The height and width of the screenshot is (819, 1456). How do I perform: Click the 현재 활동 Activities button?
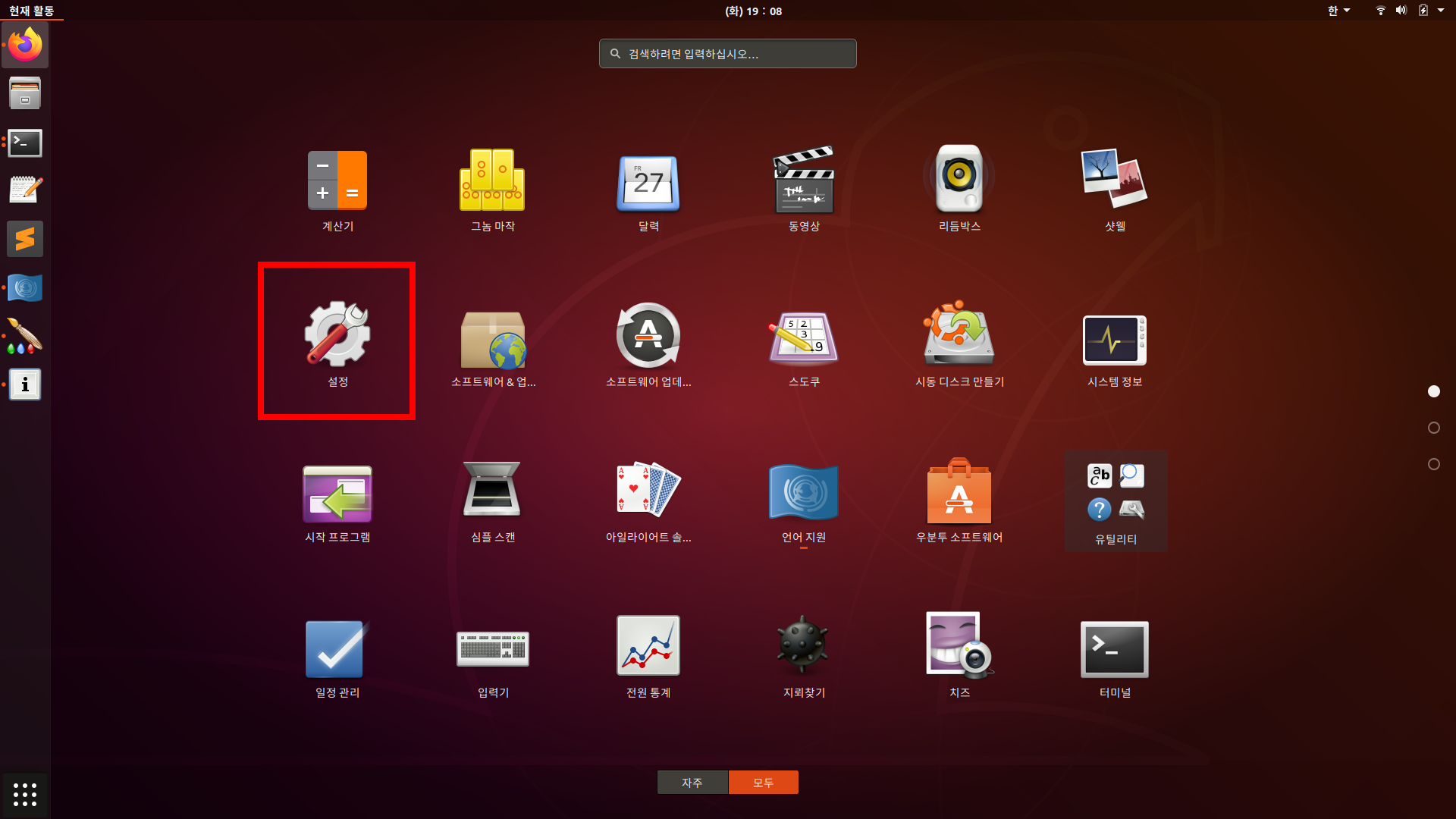(32, 11)
